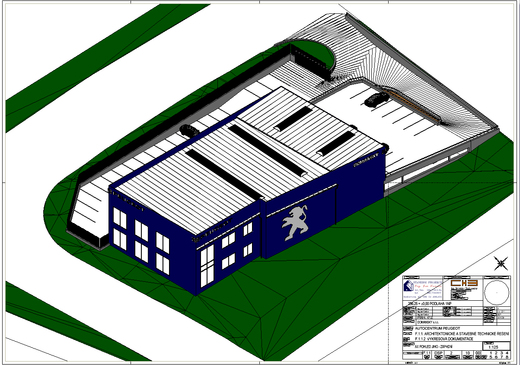Screen dimensions: 520x365
Task: Click the north arrow compass symbol
Action: 501,263
